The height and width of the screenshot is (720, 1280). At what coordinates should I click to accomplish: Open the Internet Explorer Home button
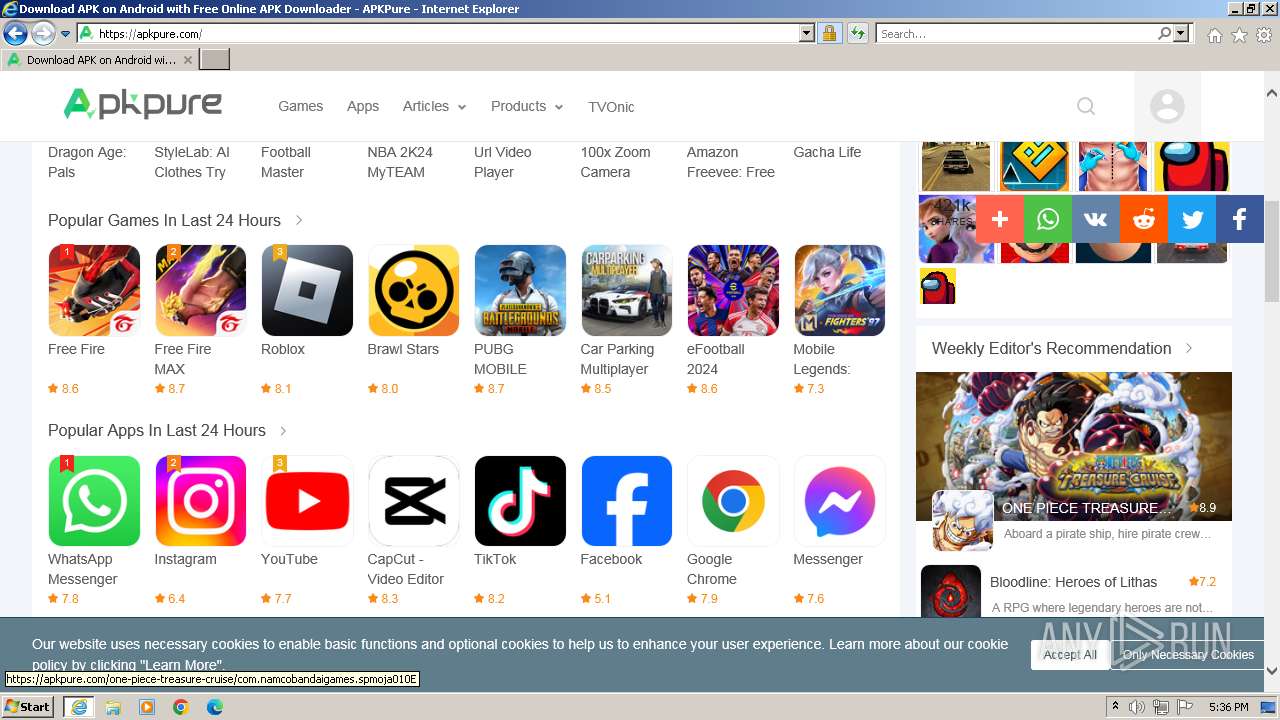point(1214,35)
